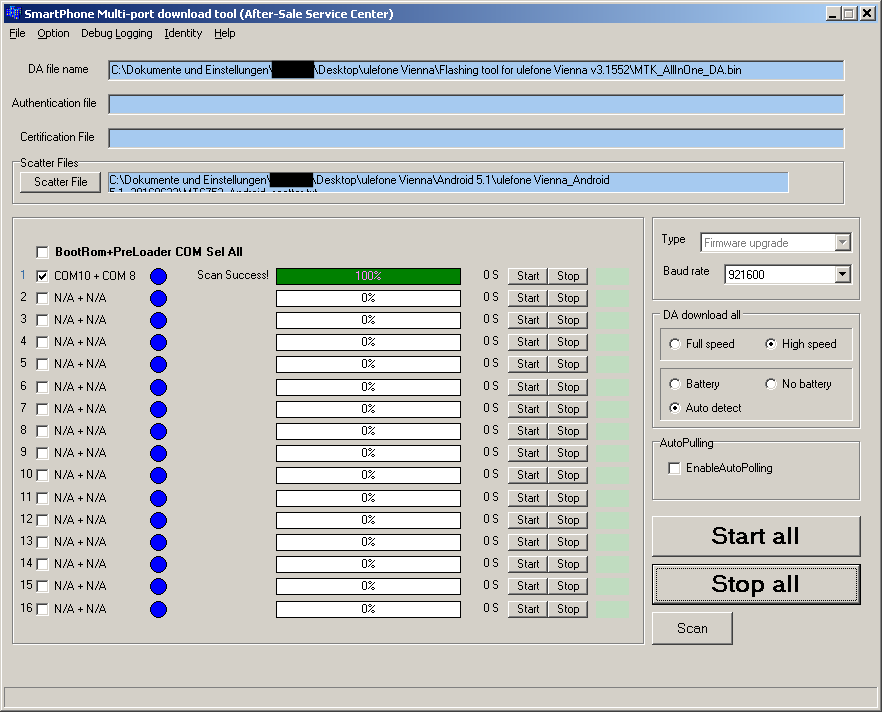Open the Baud rate dropdown

(842, 274)
